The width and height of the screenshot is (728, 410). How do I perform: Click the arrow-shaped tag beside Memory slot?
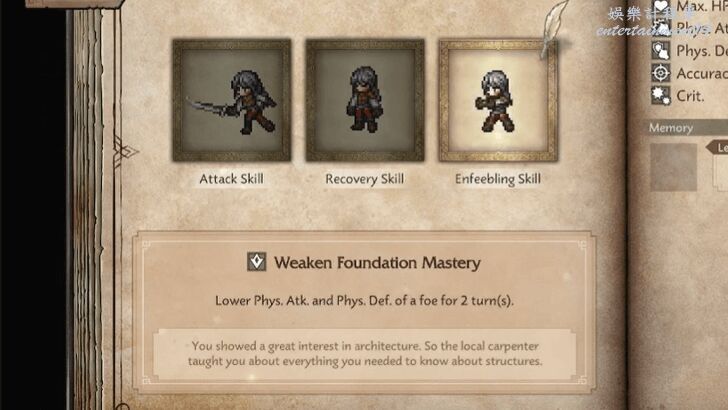717,148
